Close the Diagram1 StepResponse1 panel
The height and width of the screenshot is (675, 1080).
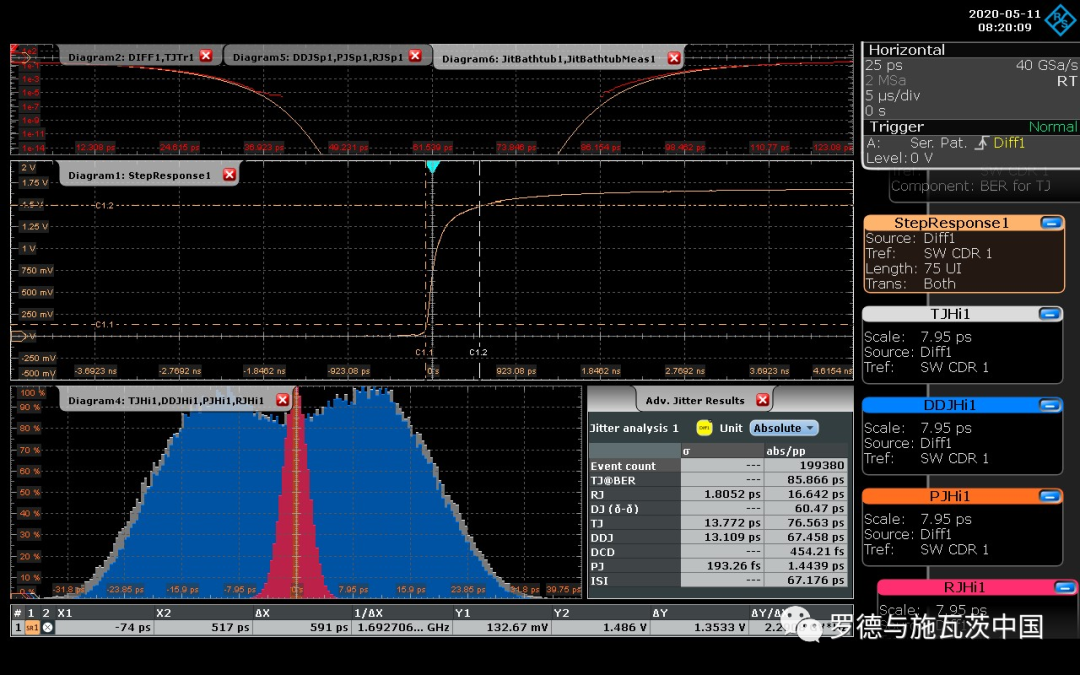point(229,175)
